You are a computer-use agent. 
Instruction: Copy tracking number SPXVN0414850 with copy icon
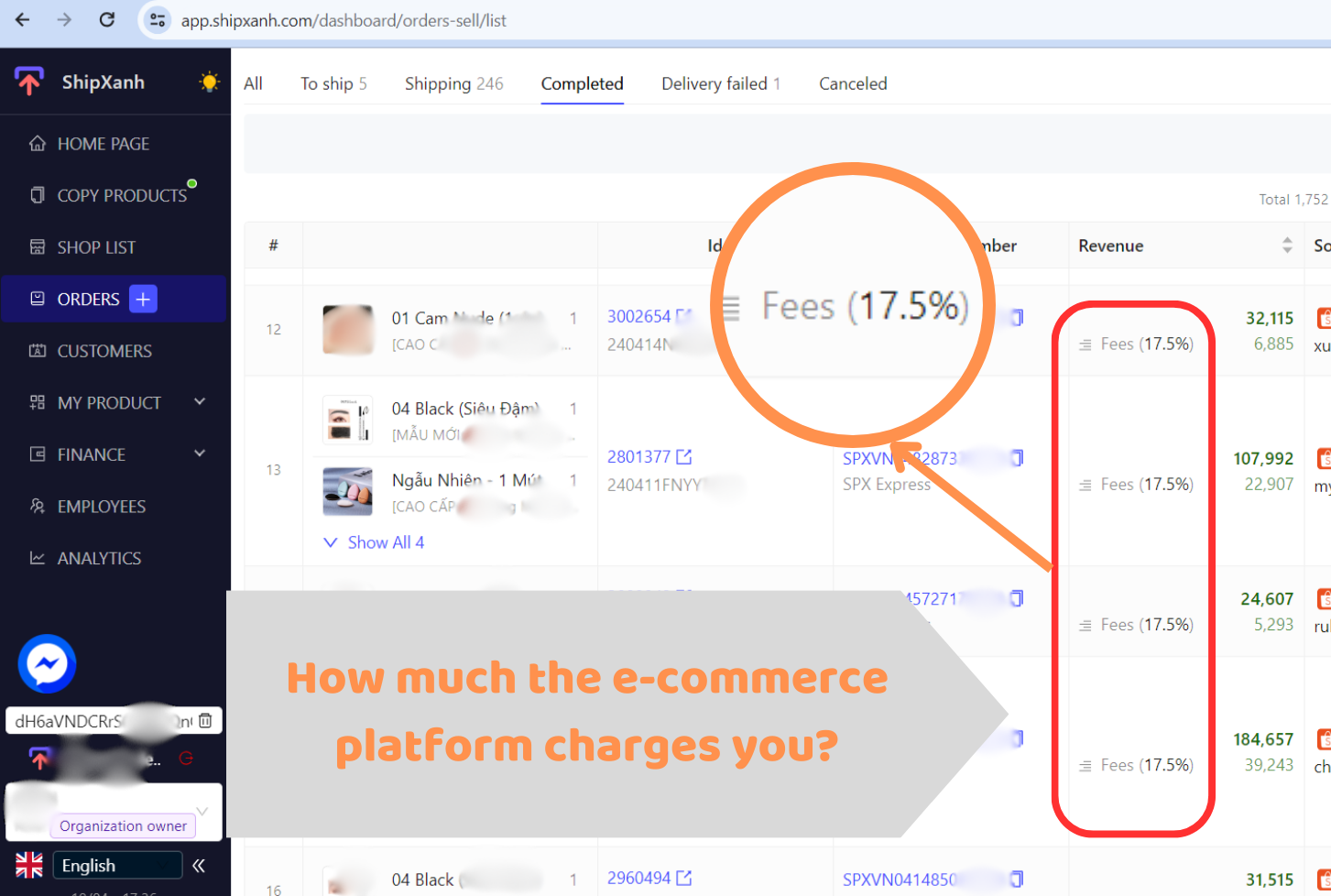click(1017, 878)
